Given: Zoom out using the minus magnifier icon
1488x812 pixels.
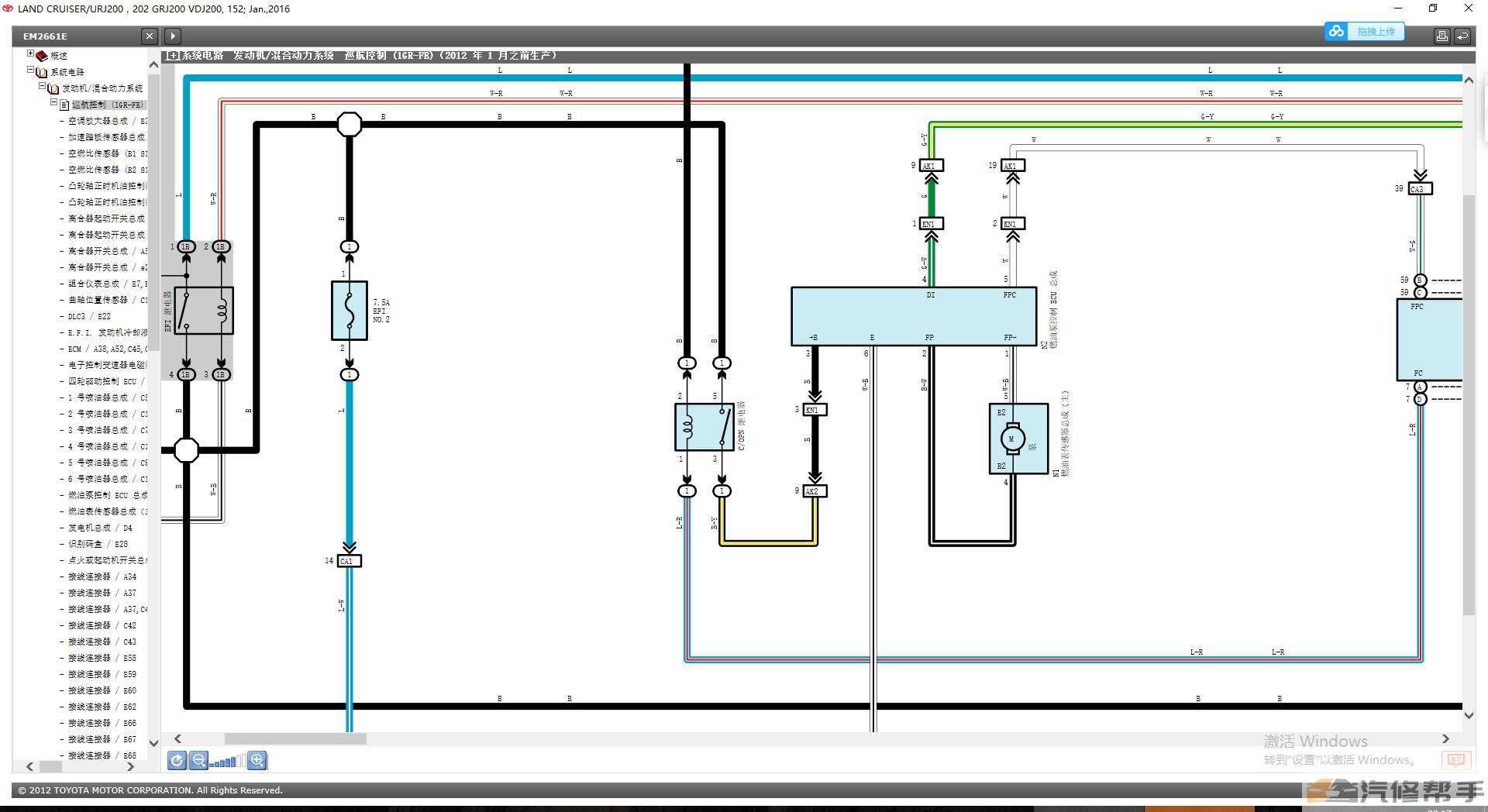Looking at the screenshot, I should (198, 760).
